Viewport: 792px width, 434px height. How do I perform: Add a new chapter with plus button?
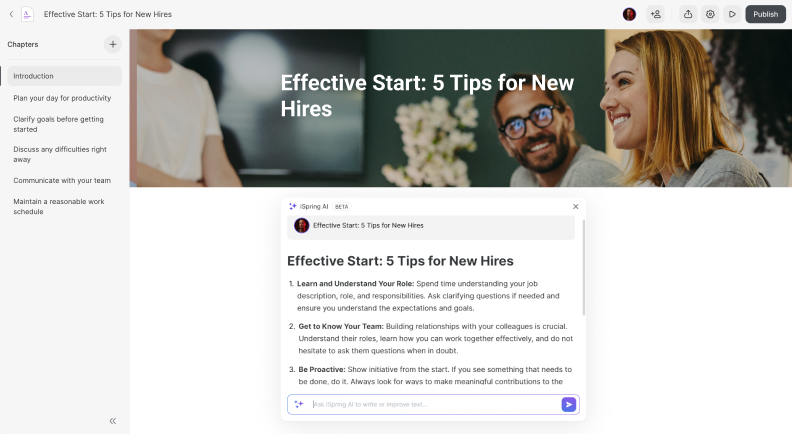113,44
